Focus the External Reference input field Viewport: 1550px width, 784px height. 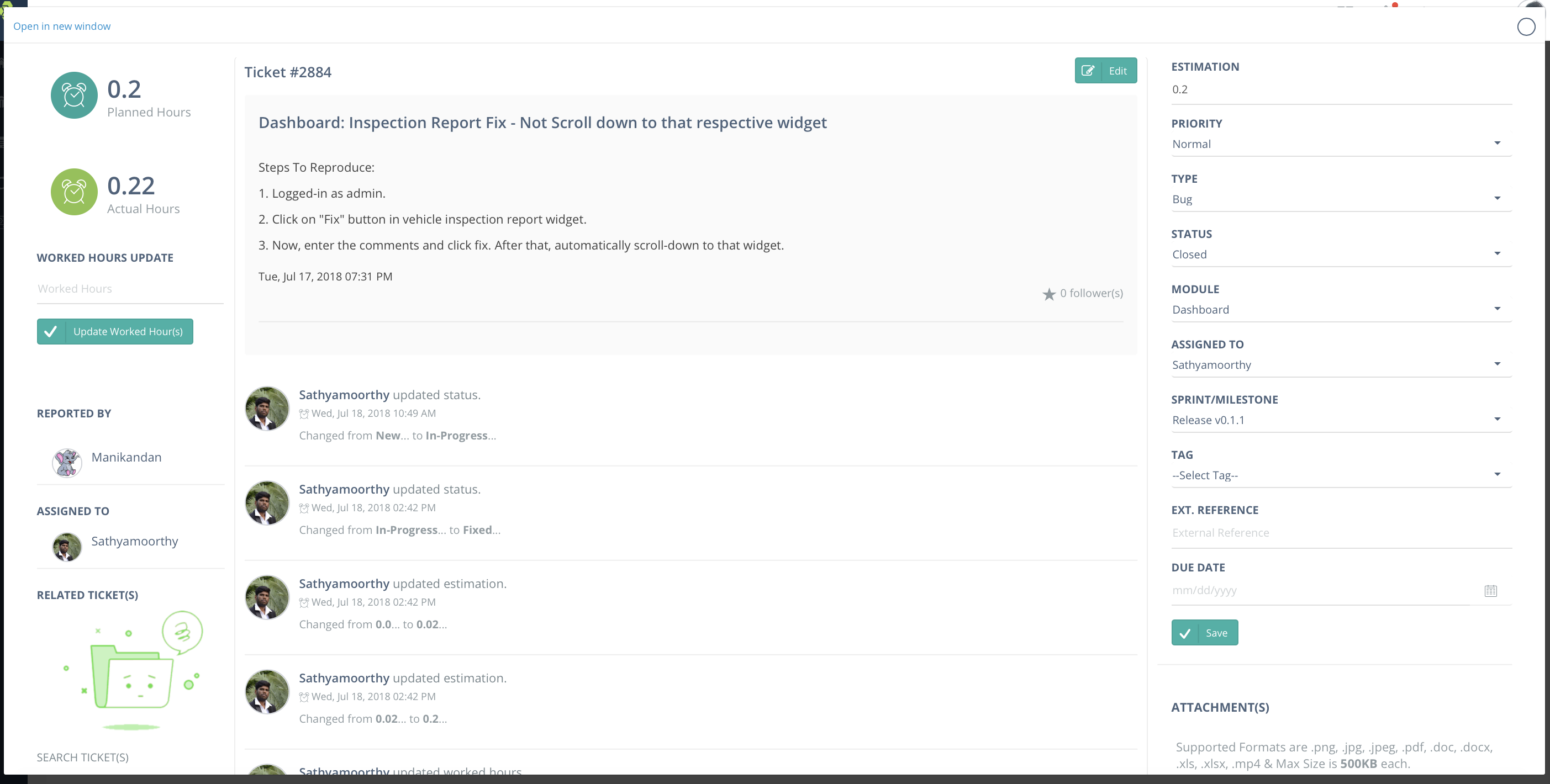click(1341, 533)
